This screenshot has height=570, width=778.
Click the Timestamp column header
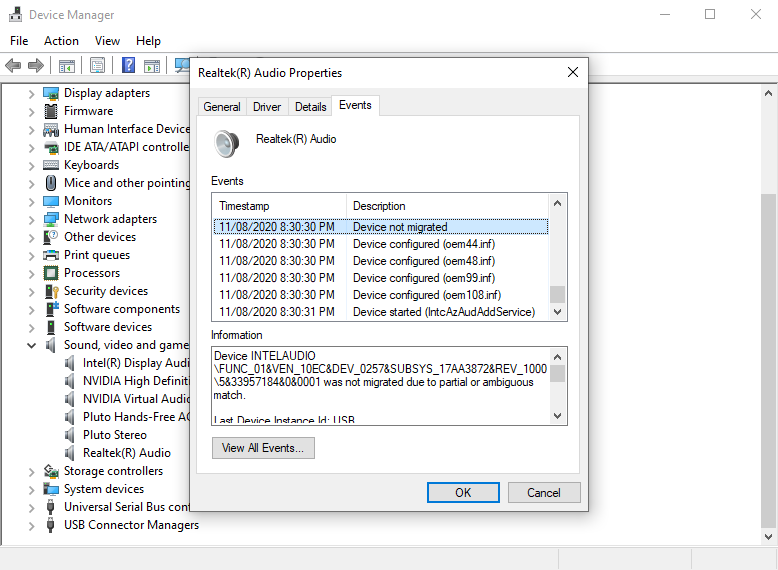[x=280, y=206]
